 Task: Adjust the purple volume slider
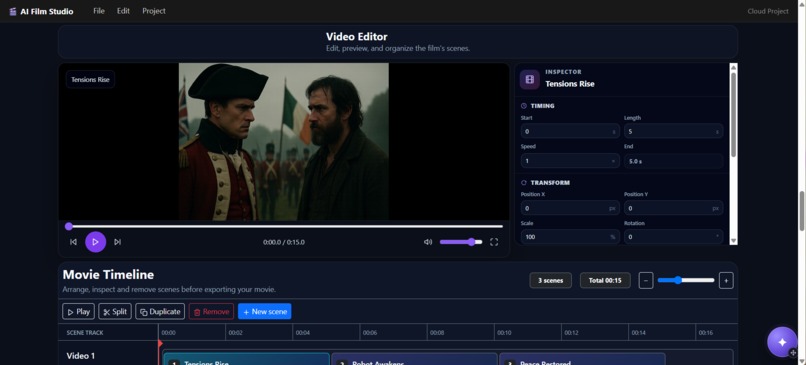pyautogui.click(x=461, y=242)
